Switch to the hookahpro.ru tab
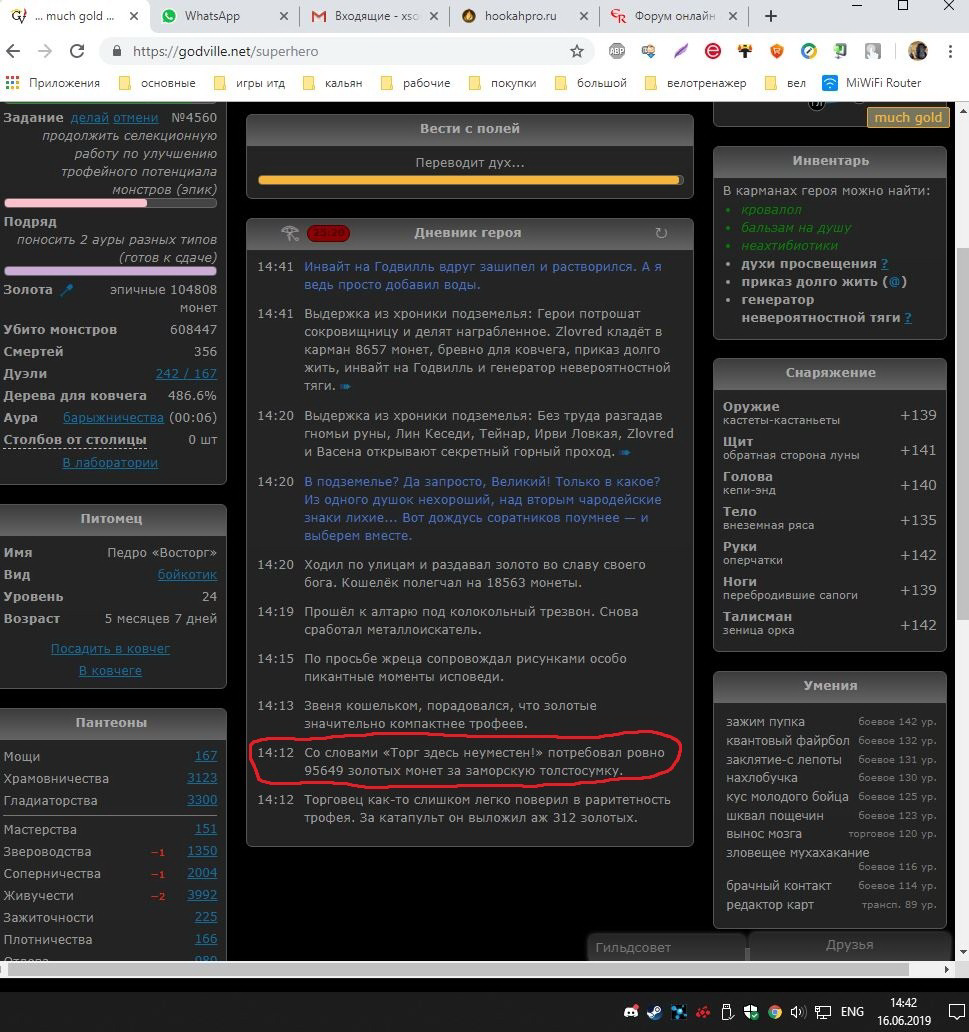 coord(526,16)
